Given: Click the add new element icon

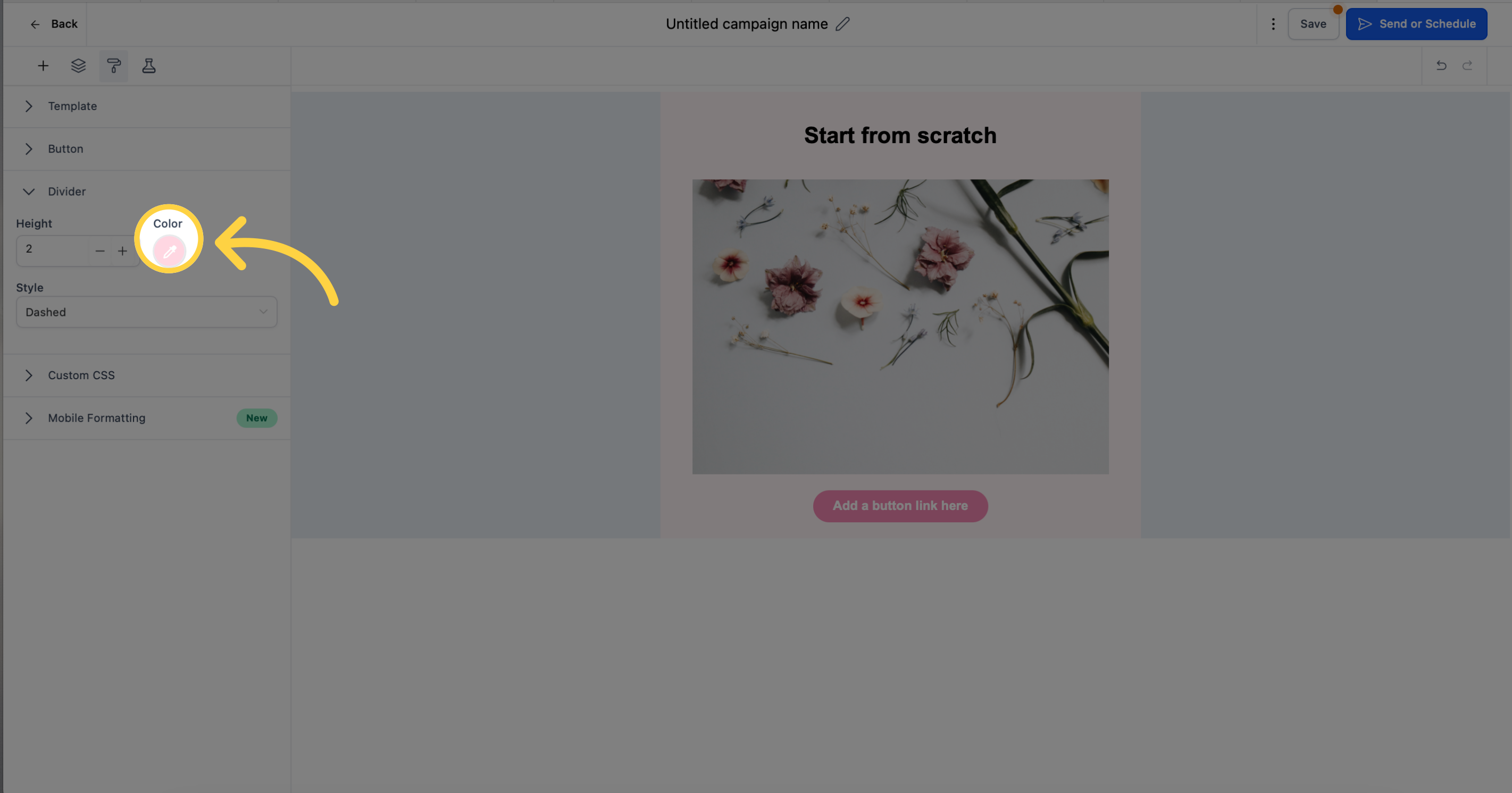Looking at the screenshot, I should [x=42, y=66].
